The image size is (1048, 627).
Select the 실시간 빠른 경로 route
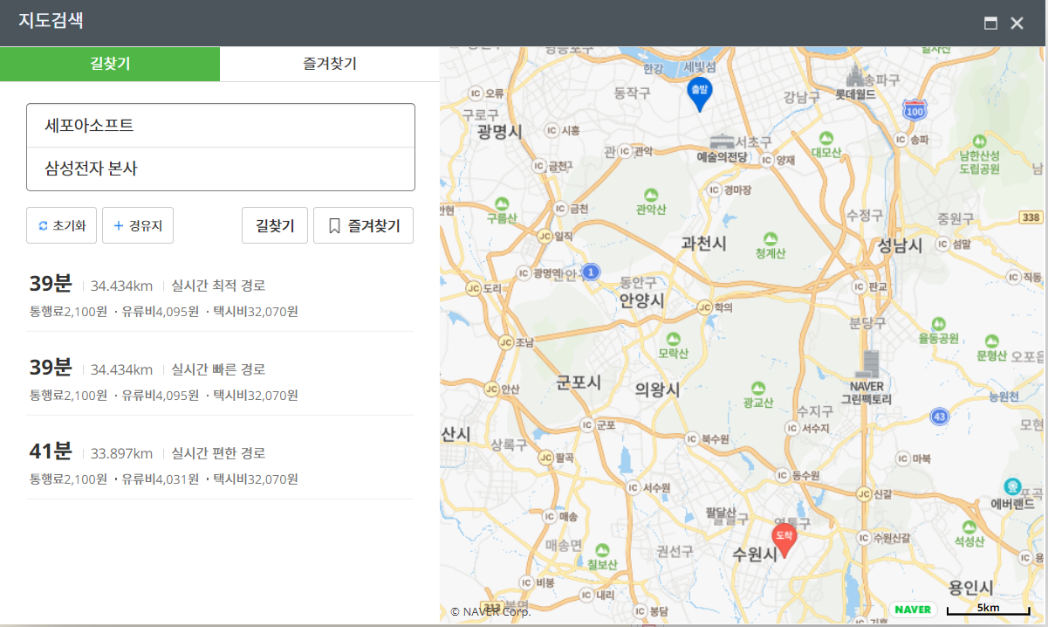pos(220,380)
